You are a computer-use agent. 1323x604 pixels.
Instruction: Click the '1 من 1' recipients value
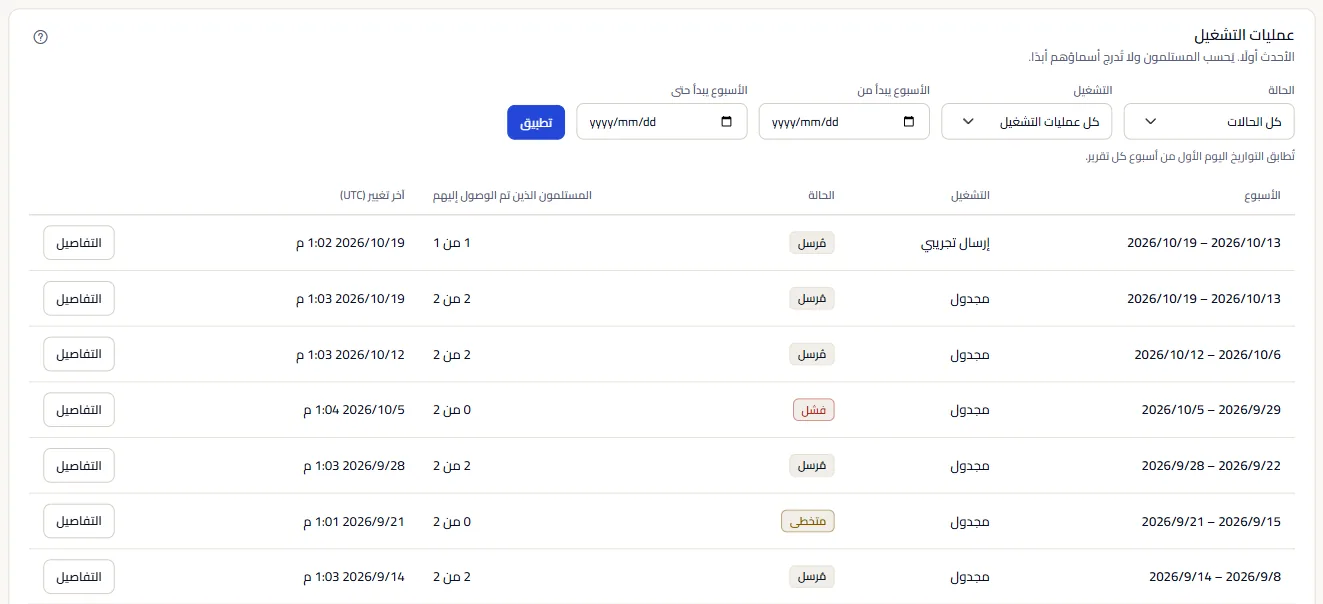point(451,243)
